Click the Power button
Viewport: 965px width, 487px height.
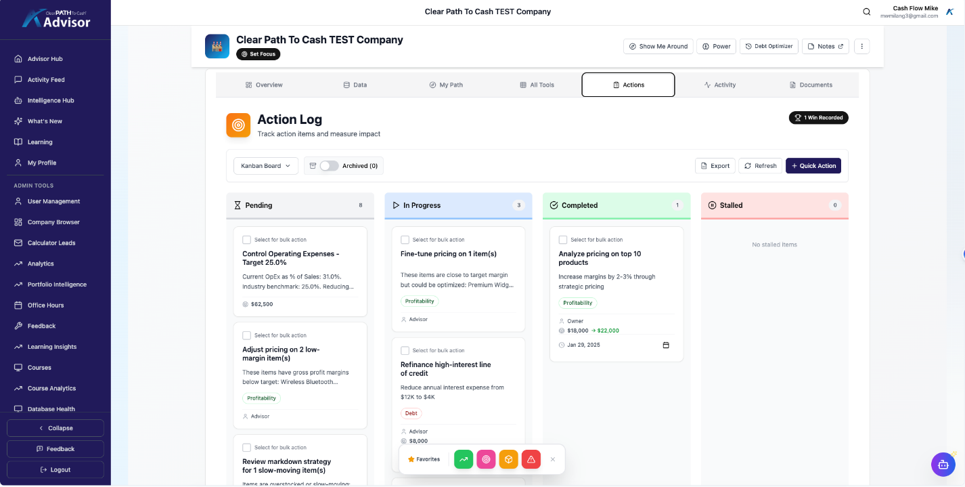pyautogui.click(x=716, y=46)
